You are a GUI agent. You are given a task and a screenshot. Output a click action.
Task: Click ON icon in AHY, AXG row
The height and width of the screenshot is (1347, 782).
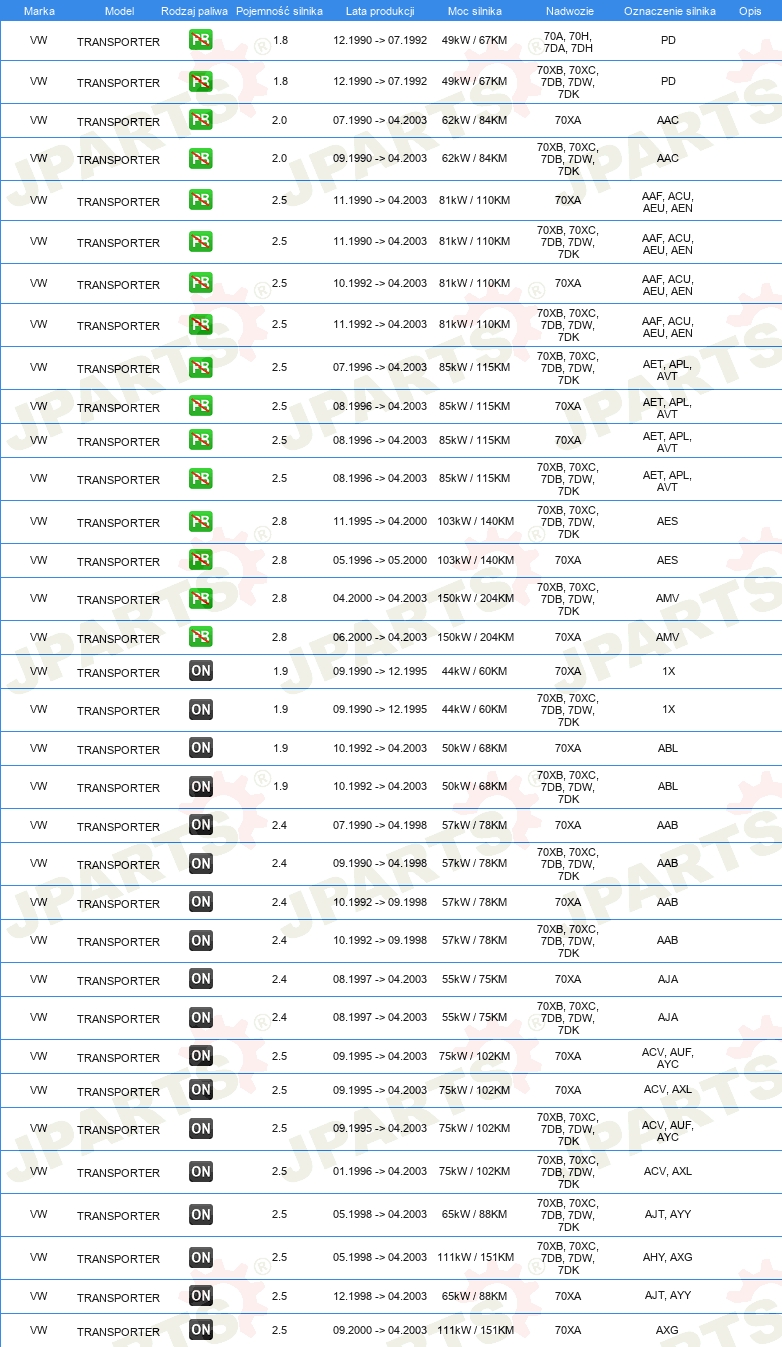(x=201, y=1257)
